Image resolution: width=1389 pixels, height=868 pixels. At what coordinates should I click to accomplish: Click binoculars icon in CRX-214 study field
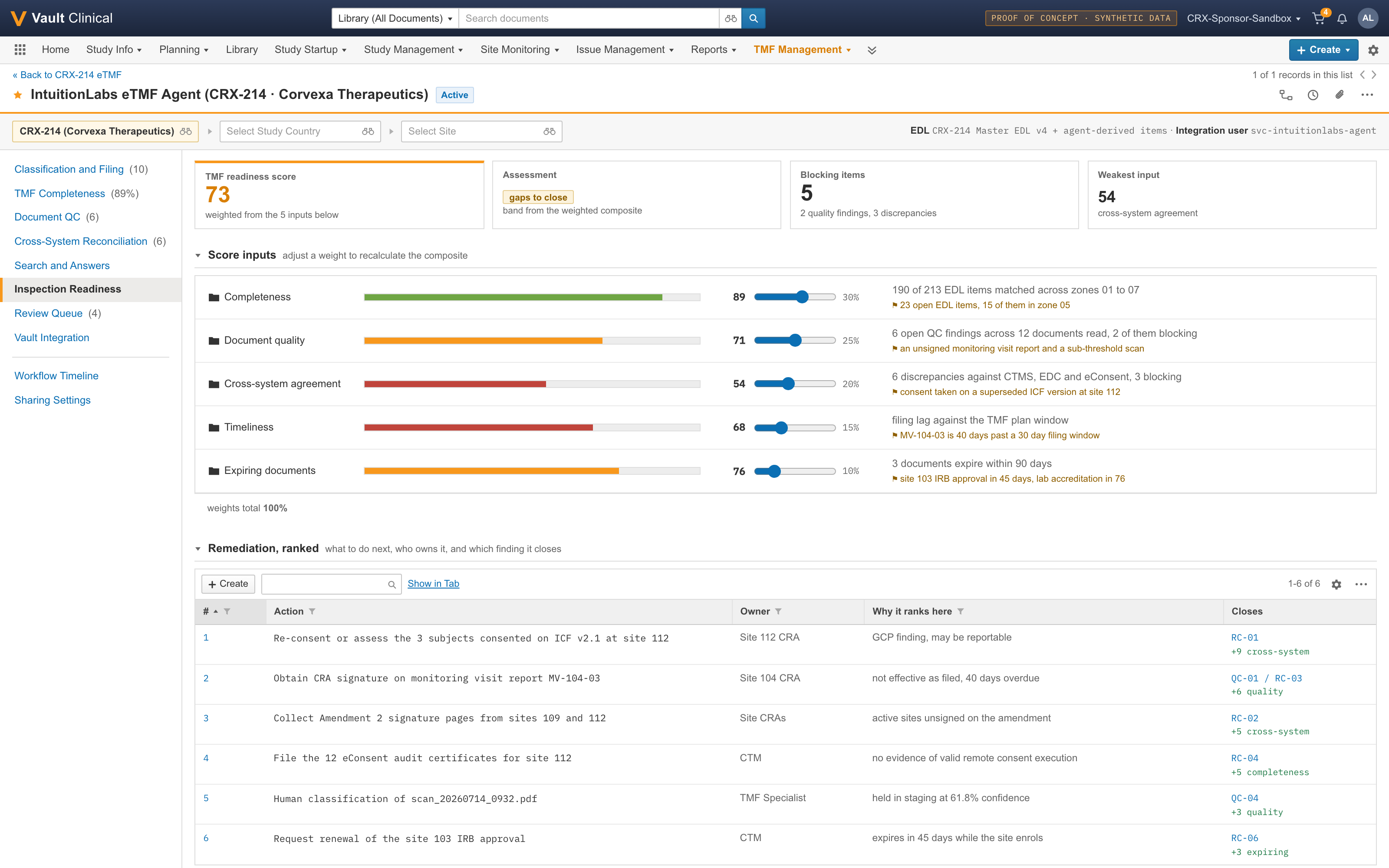[x=186, y=132]
